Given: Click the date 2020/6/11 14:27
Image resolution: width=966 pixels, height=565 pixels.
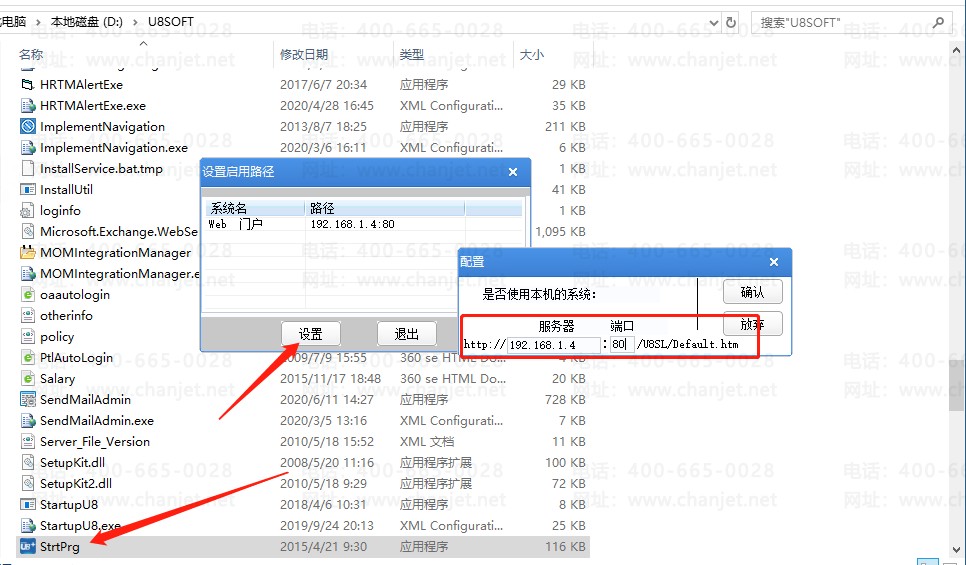Looking at the screenshot, I should (x=327, y=400).
